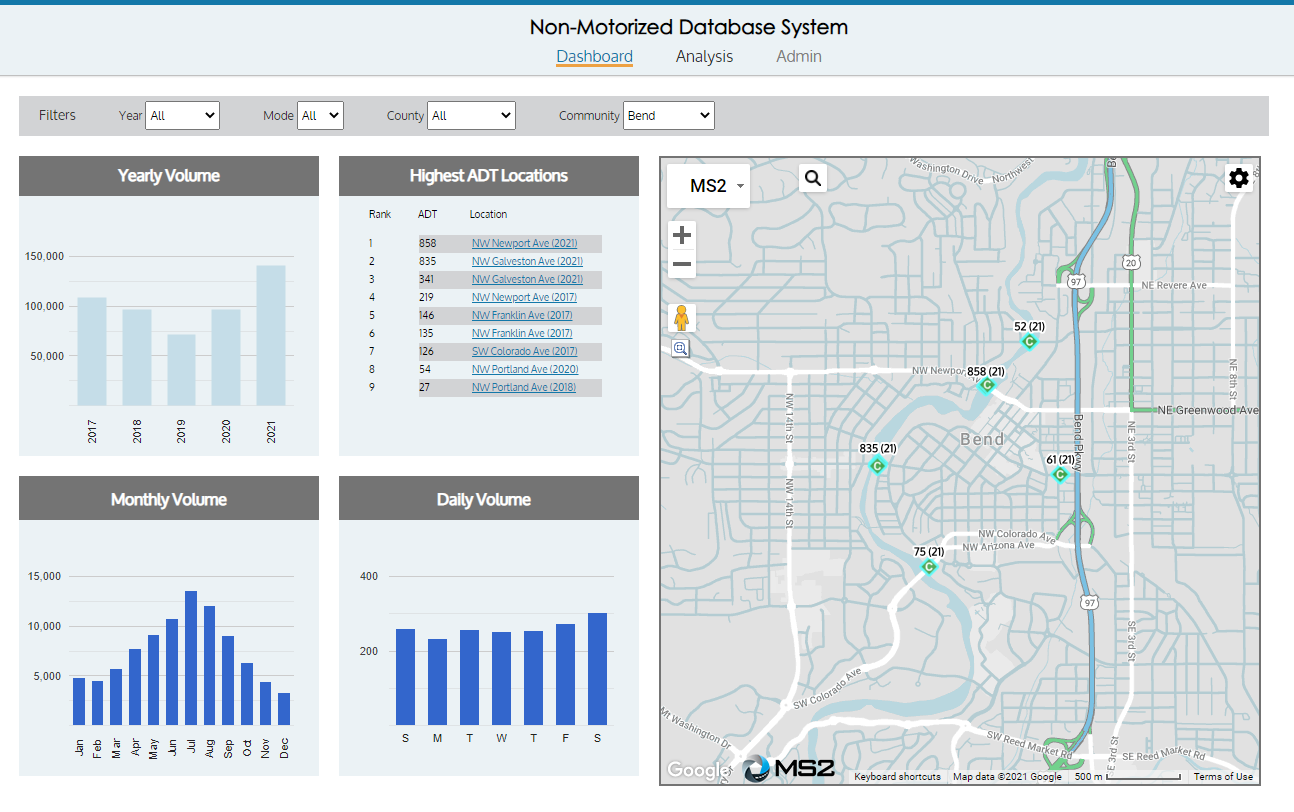Click the marker labeled 61 (21)
The width and height of the screenshot is (1294, 812).
coord(1060,475)
